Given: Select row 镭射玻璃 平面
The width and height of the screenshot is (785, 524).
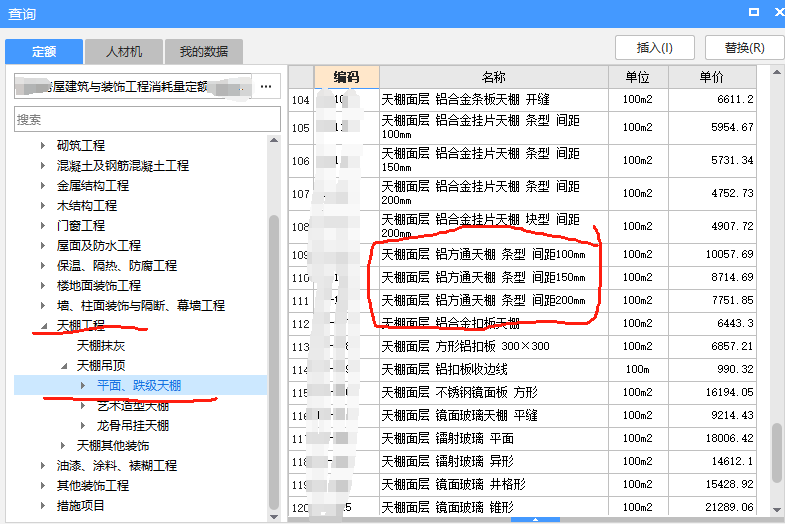Looking at the screenshot, I should pos(522,439).
